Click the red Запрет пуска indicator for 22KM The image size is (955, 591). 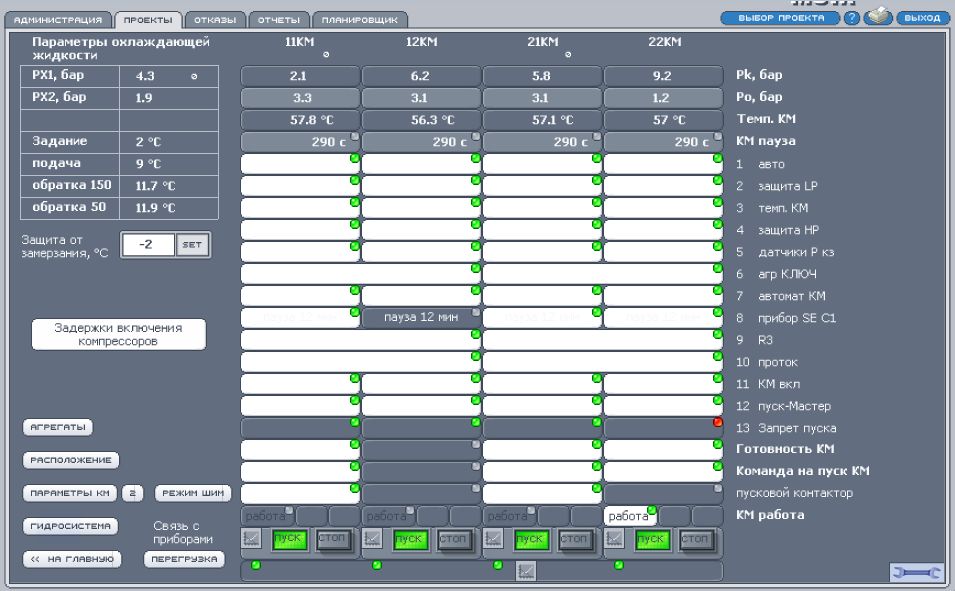tap(717, 422)
